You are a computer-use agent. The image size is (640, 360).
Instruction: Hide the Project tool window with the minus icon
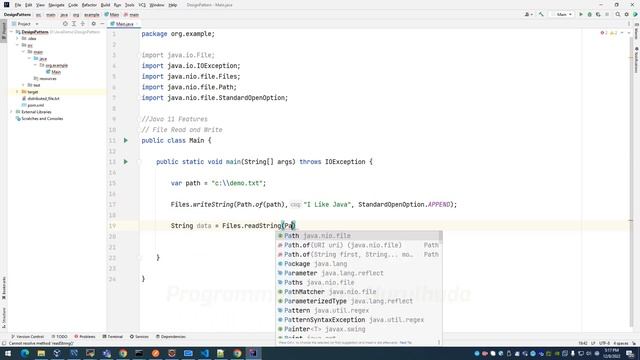[102, 24]
